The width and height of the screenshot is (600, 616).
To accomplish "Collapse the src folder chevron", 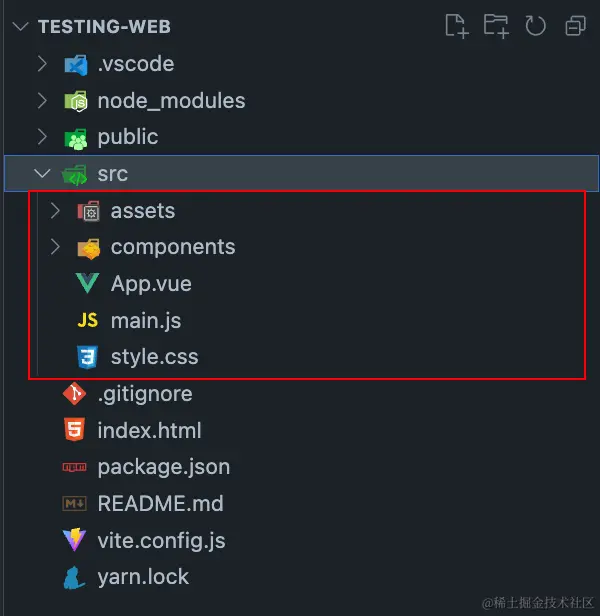I will (x=42, y=173).
